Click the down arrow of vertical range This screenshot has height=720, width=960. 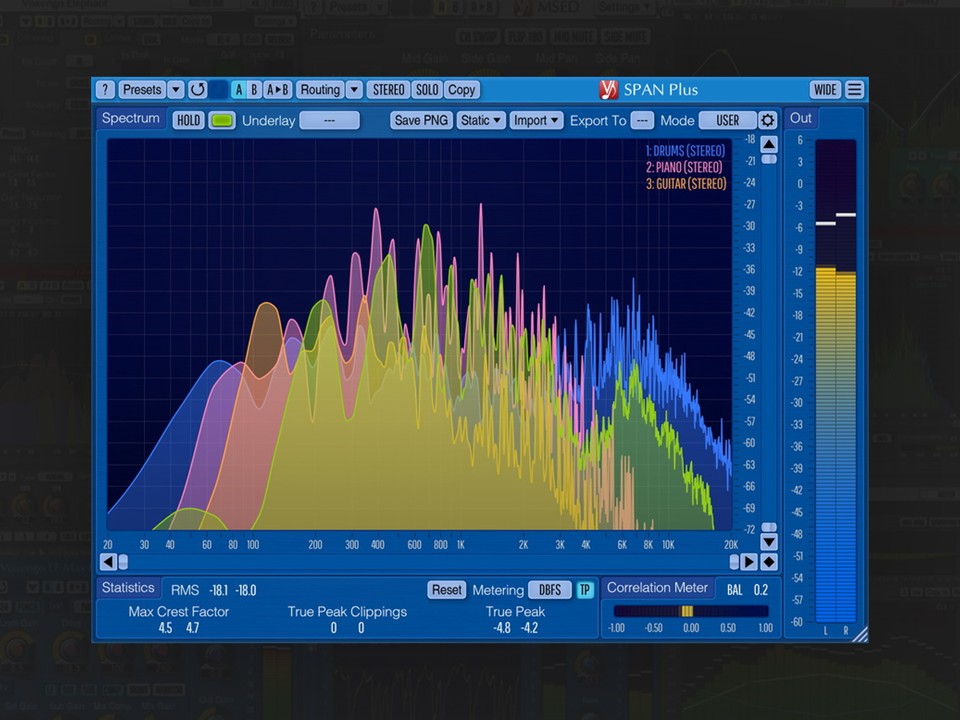[769, 542]
